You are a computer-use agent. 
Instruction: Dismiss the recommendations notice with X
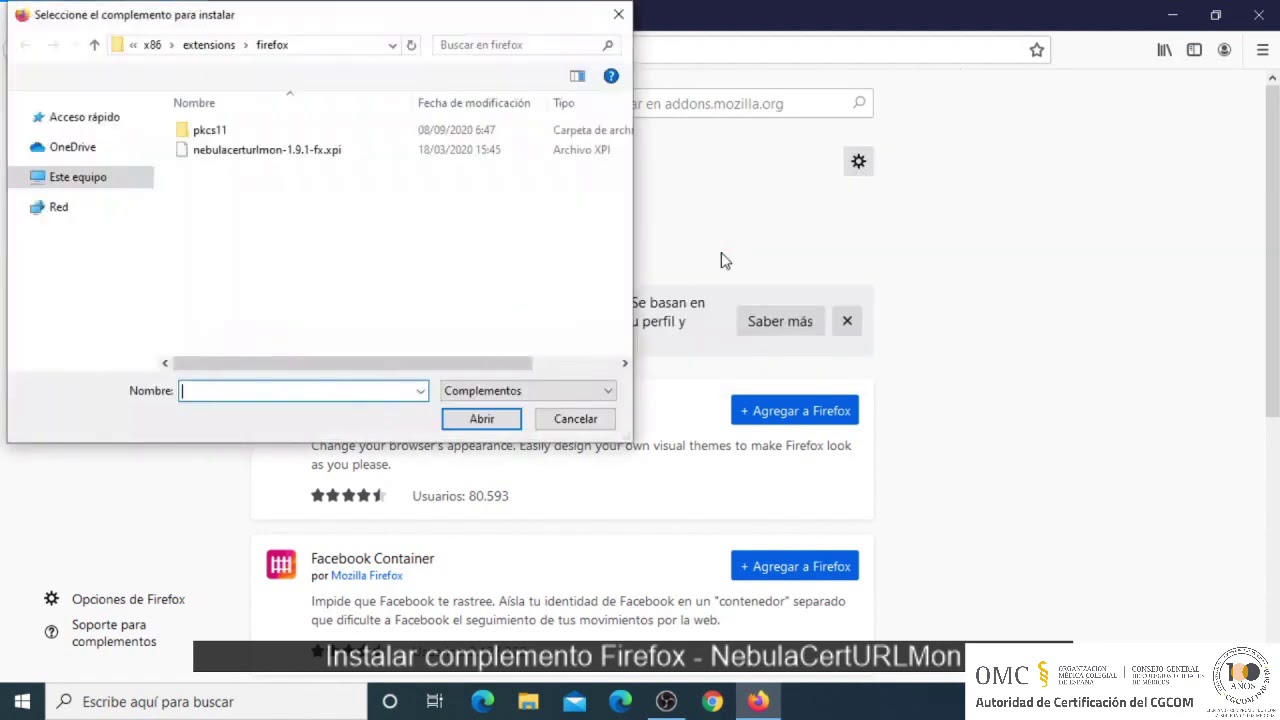847,321
